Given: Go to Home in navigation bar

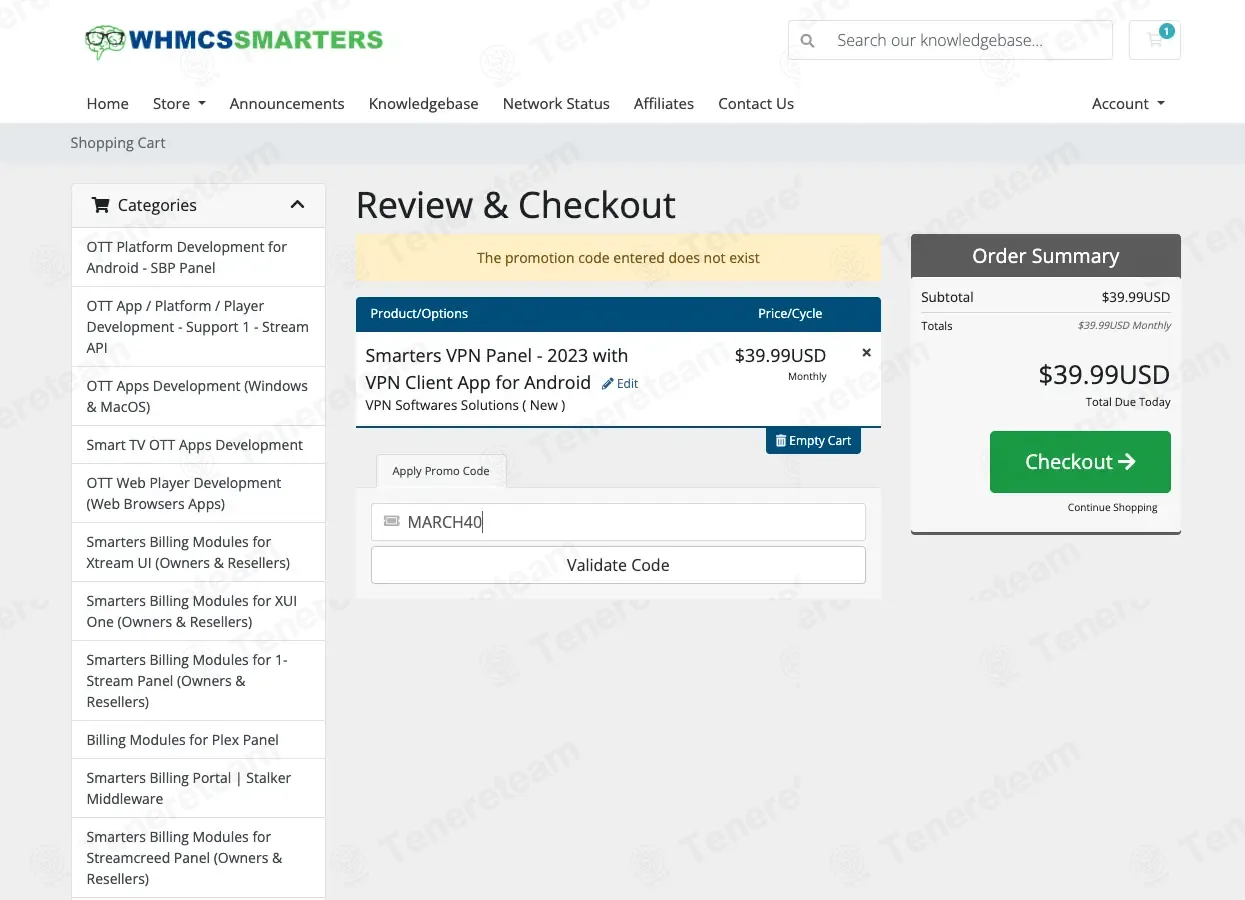Looking at the screenshot, I should coord(108,104).
